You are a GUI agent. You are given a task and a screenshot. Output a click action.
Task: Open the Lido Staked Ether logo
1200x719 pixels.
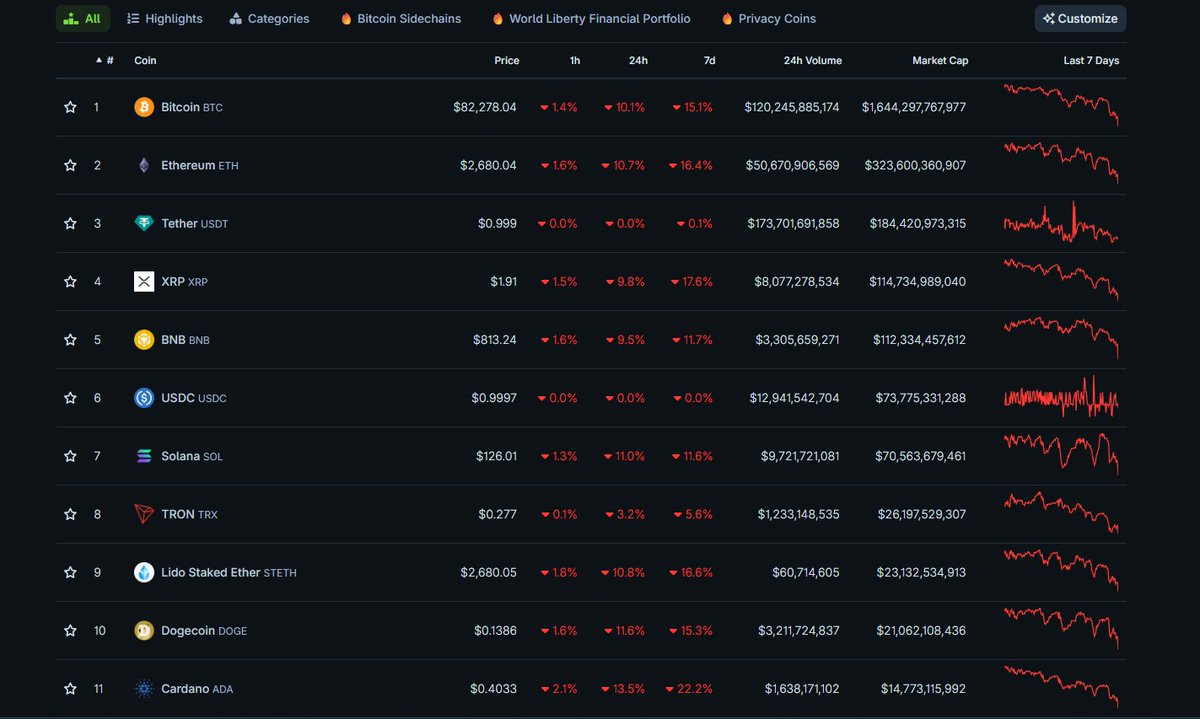point(144,572)
